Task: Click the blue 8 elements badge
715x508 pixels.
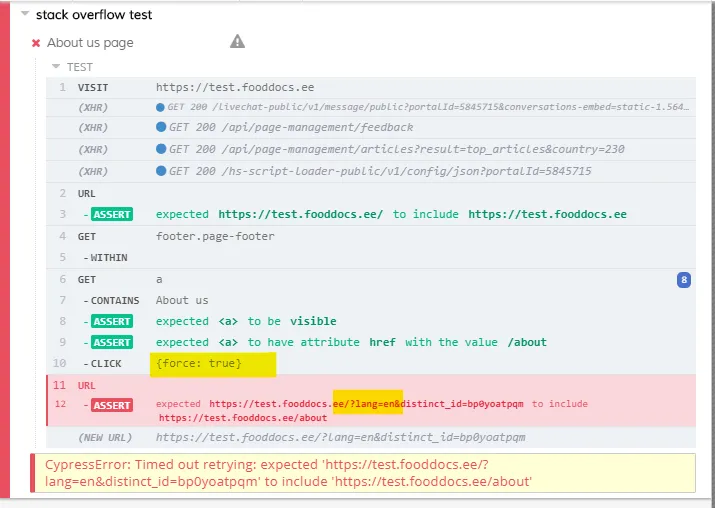Action: [x=684, y=280]
